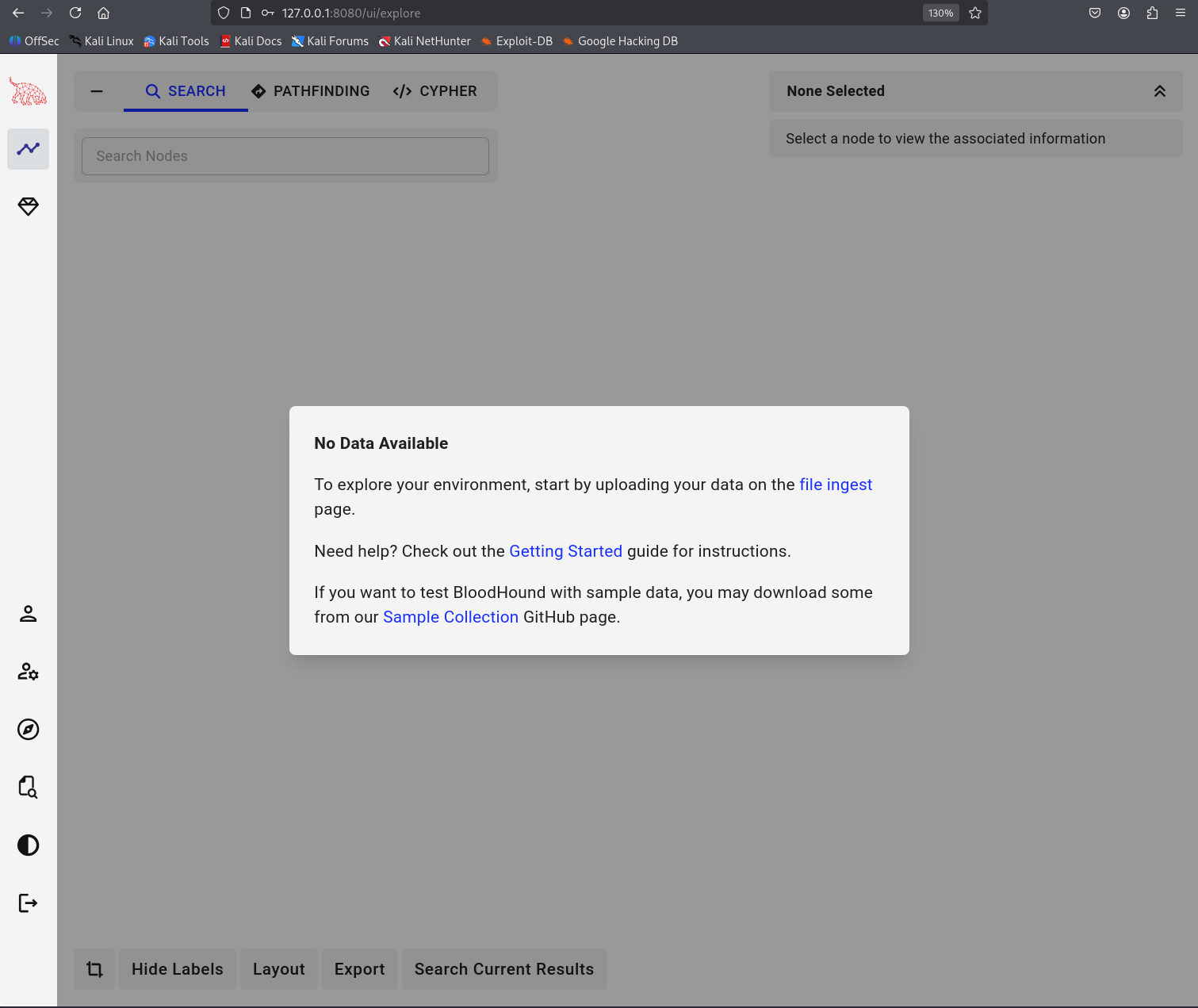Screen dimensions: 1198x1008
Task: Open the user profile icon
Action: [x=28, y=614]
